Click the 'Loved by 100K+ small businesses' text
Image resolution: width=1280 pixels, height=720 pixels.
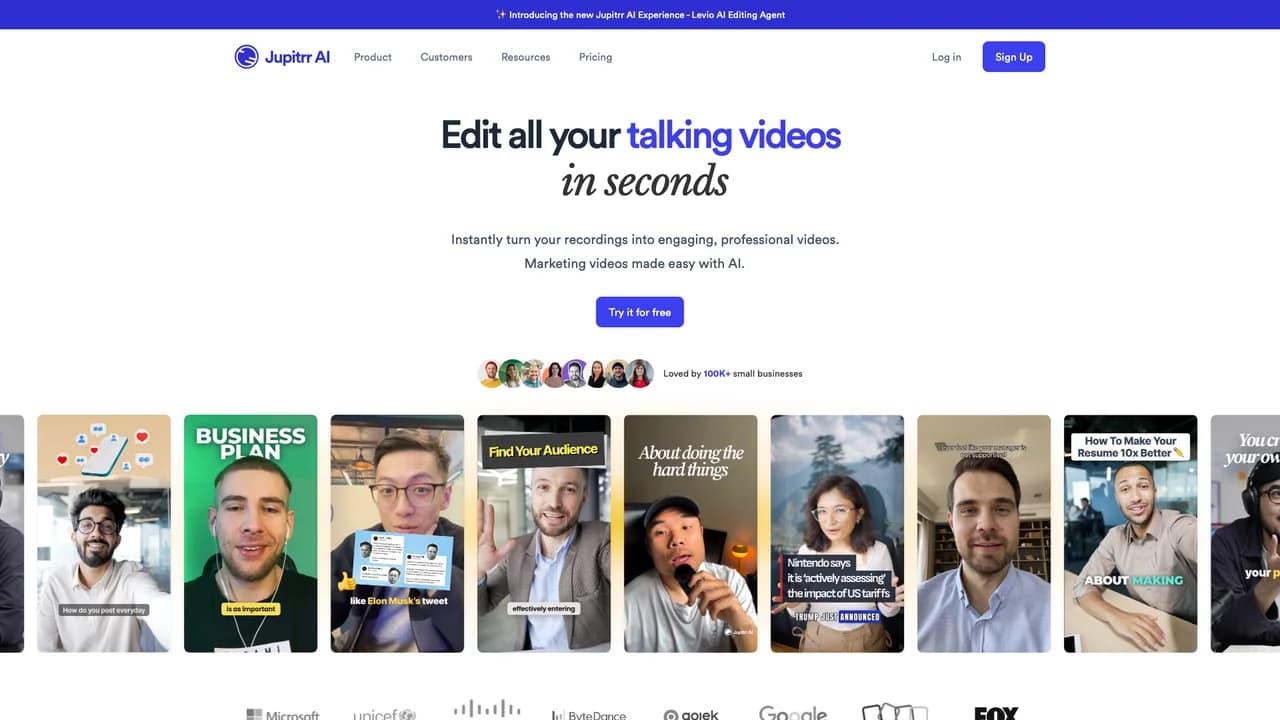[733, 374]
